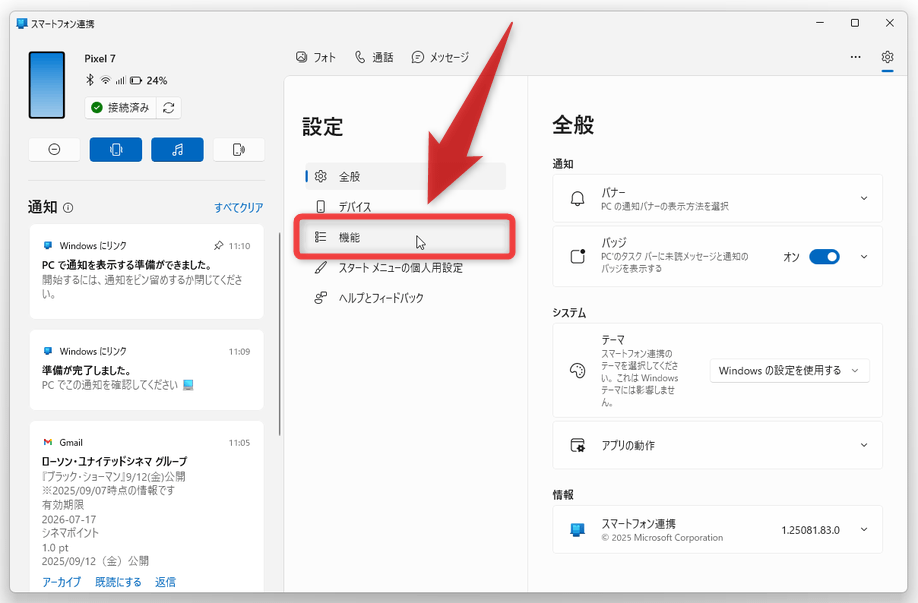Toggle the バッジ switch off

(824, 257)
